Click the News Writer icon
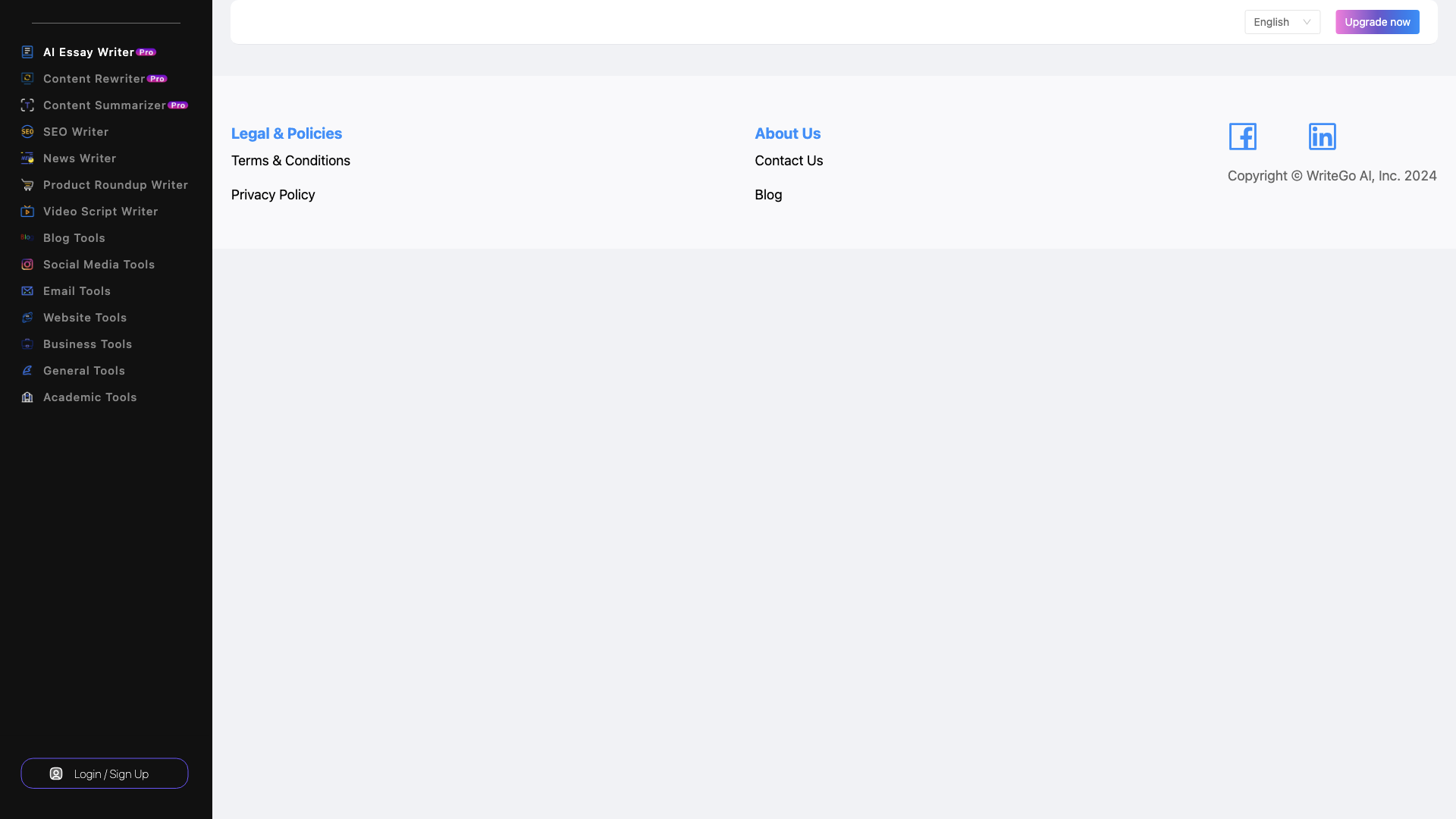The width and height of the screenshot is (1456, 819). click(27, 158)
